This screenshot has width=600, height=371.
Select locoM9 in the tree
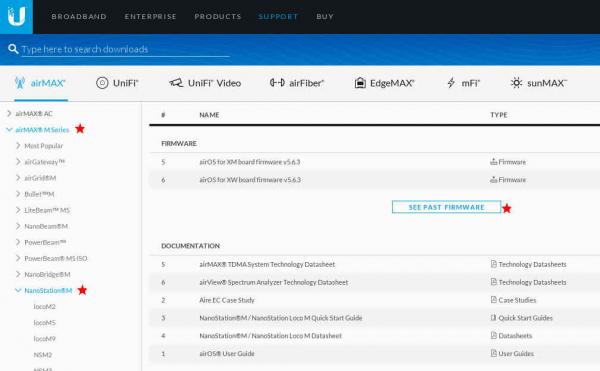(44, 338)
